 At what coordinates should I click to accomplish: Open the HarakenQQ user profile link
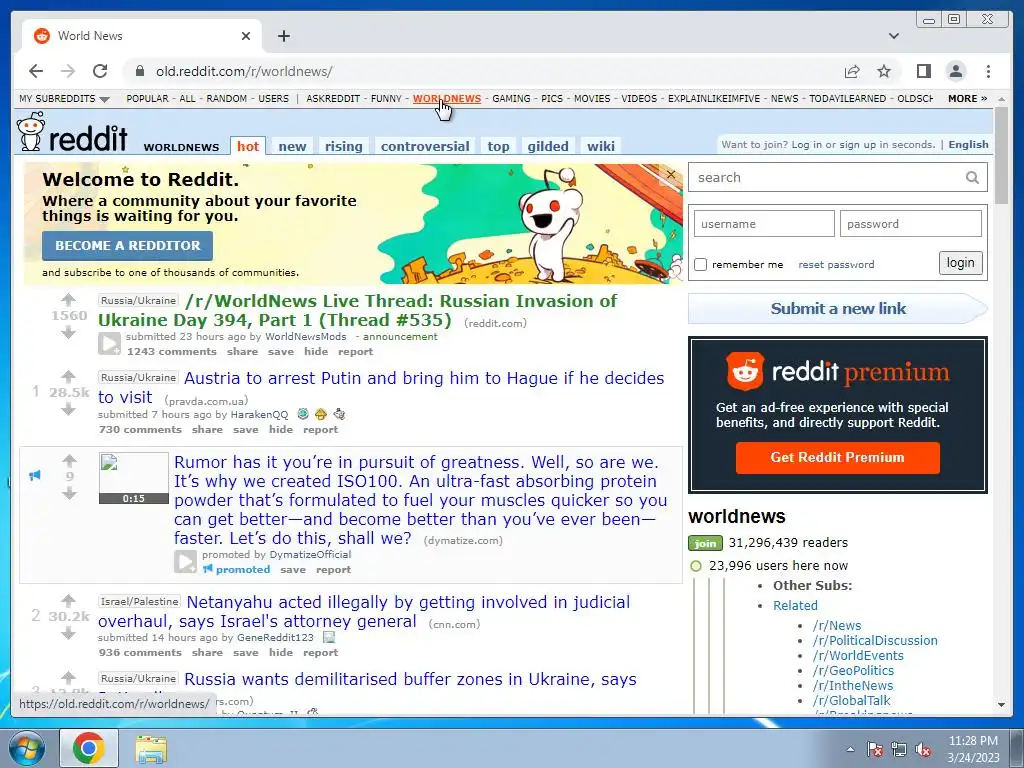click(x=259, y=415)
